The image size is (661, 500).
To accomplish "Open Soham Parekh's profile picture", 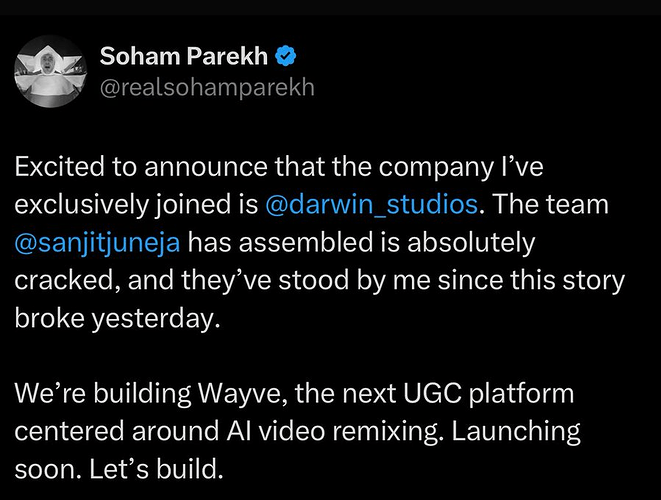I will tap(51, 71).
